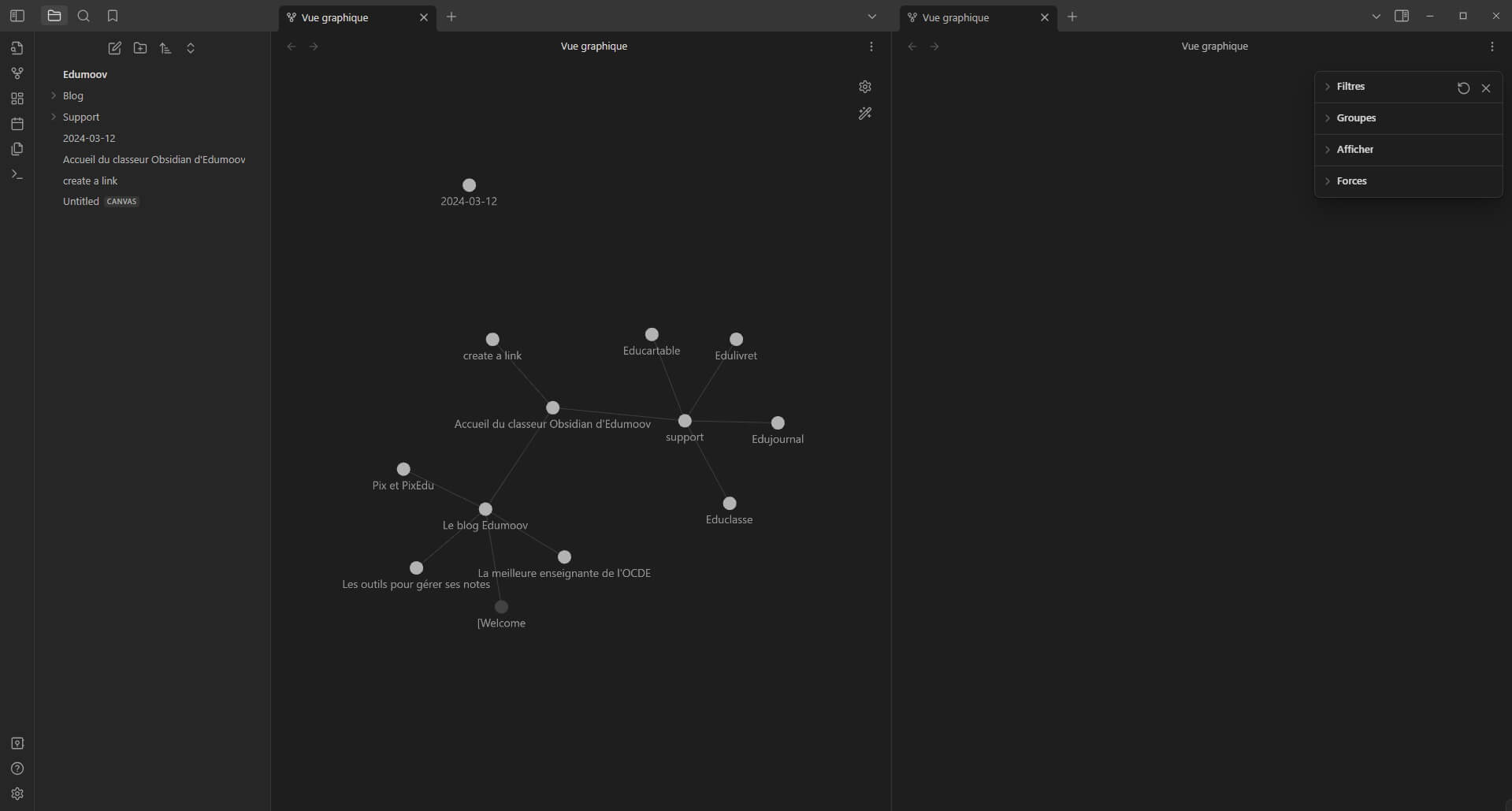Click the Educartable graph node
This screenshot has width=1512, height=811.
(x=652, y=334)
